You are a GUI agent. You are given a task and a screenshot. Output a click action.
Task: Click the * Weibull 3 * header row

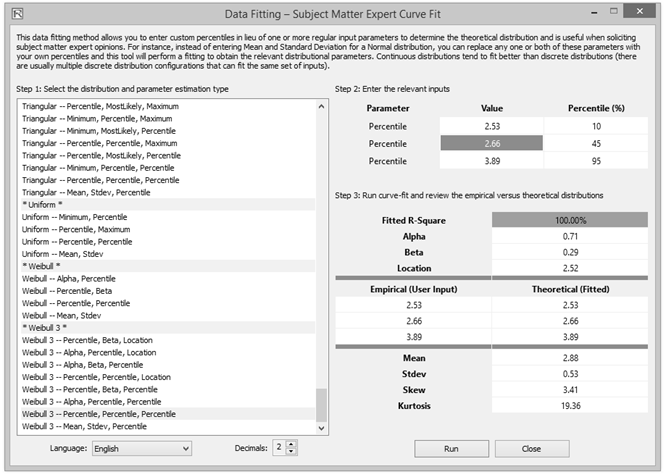168,328
